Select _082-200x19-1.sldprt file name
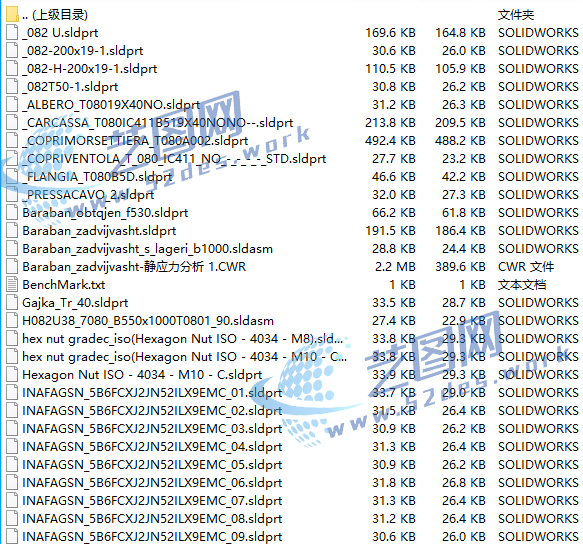 tap(83, 51)
